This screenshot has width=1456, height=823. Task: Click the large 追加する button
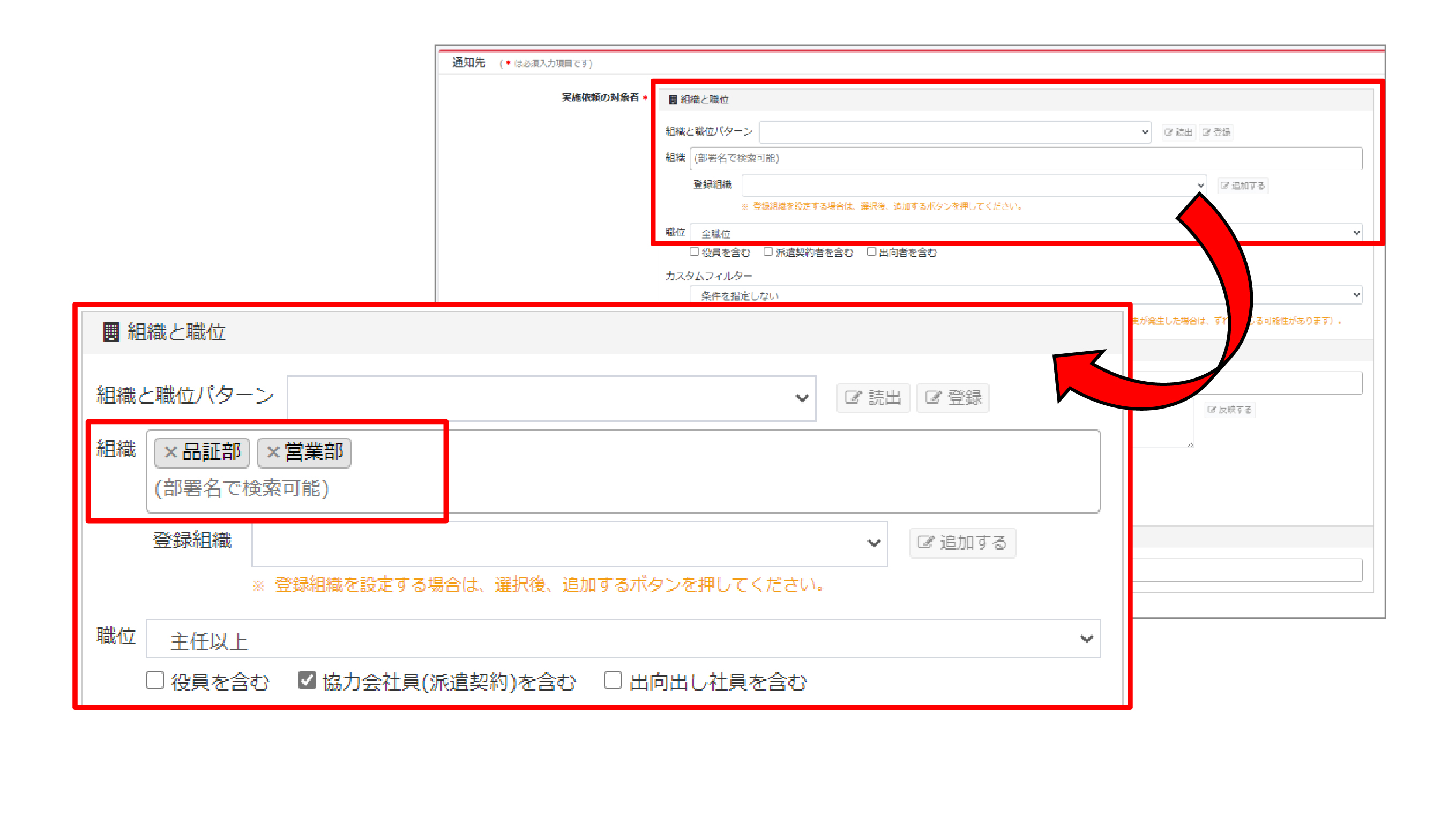point(962,543)
